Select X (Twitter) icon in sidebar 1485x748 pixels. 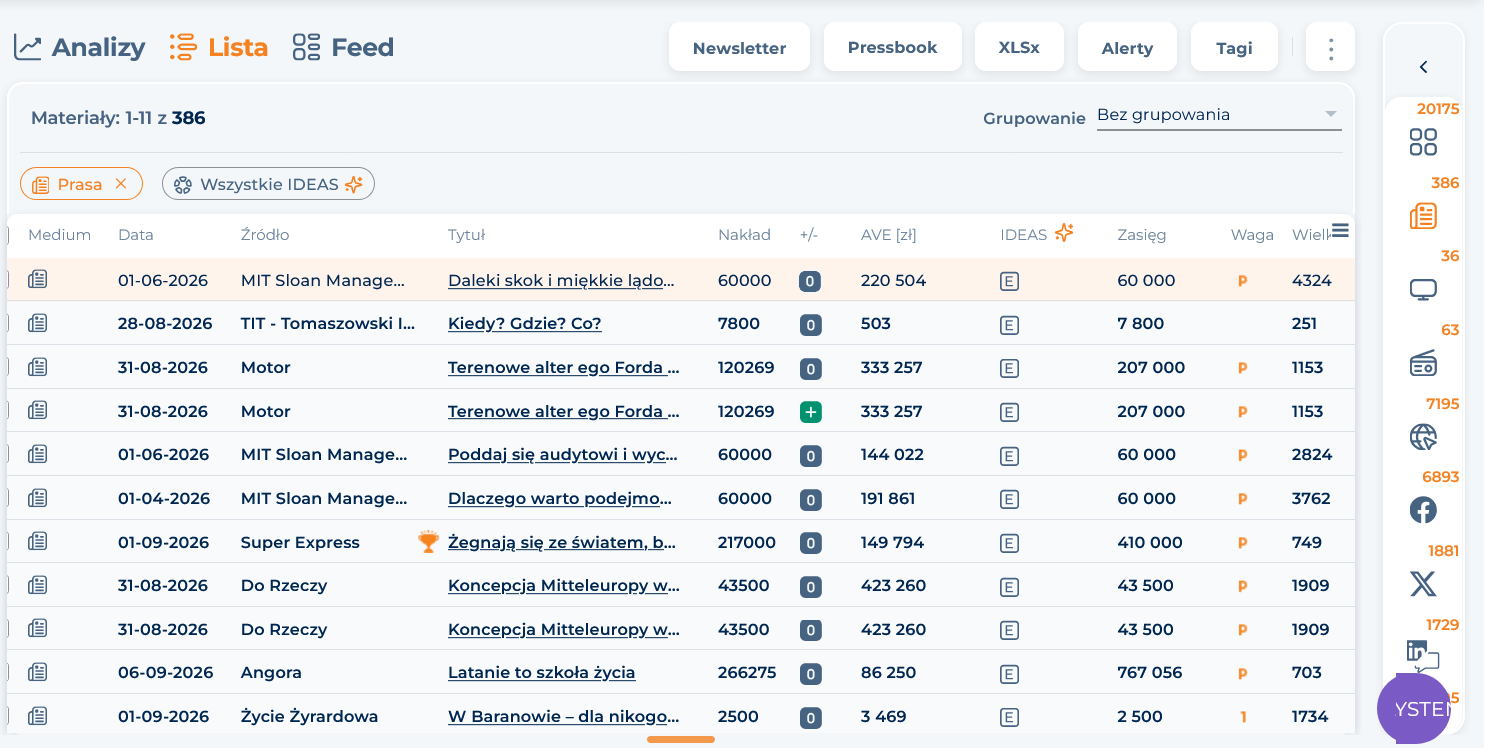[x=1423, y=584]
